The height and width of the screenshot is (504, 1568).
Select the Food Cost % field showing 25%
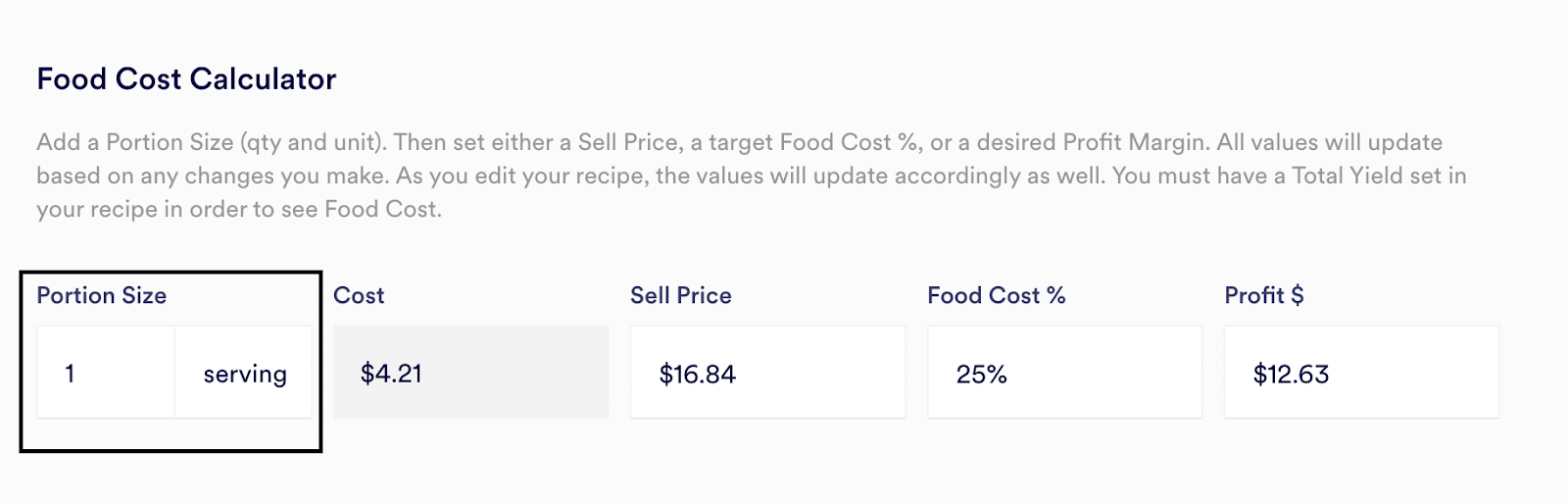click(x=1064, y=373)
